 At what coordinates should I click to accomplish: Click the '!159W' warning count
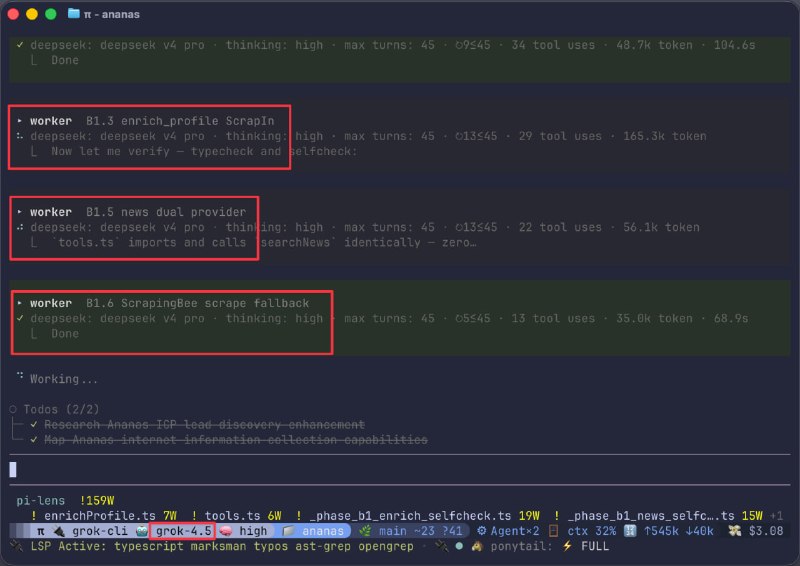pos(97,501)
